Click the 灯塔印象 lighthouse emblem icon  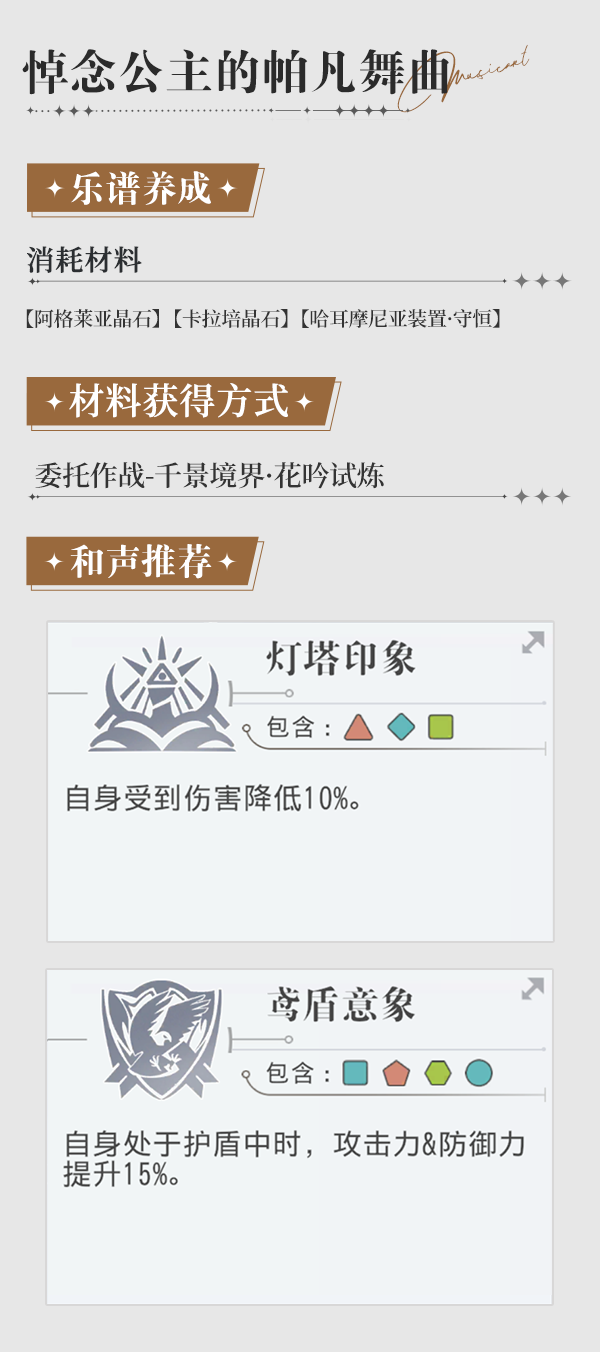click(x=162, y=693)
